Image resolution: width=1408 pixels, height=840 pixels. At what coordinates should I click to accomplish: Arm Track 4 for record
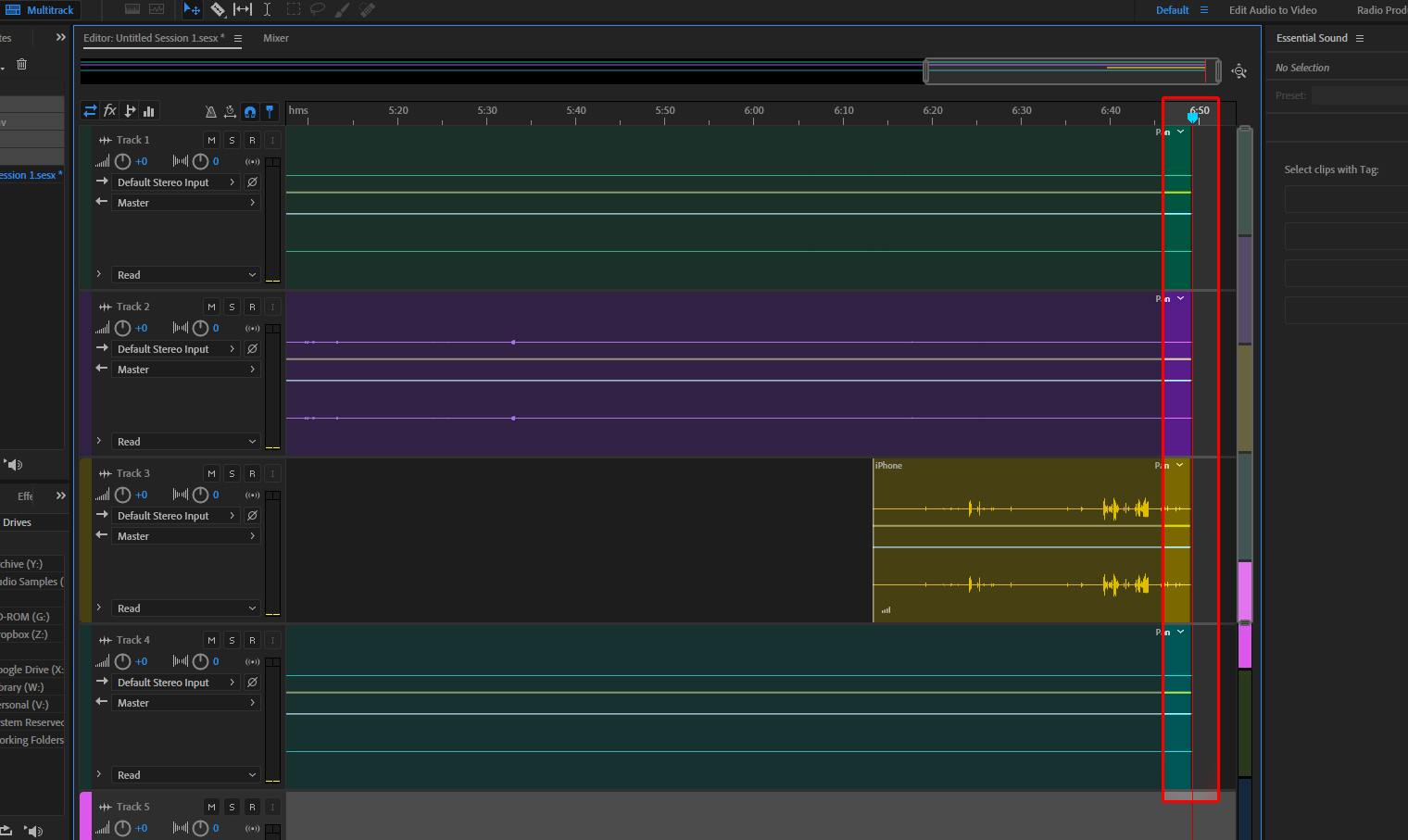(252, 640)
